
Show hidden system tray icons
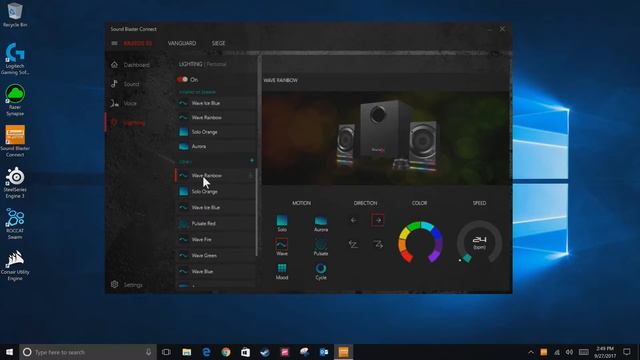click(531, 352)
